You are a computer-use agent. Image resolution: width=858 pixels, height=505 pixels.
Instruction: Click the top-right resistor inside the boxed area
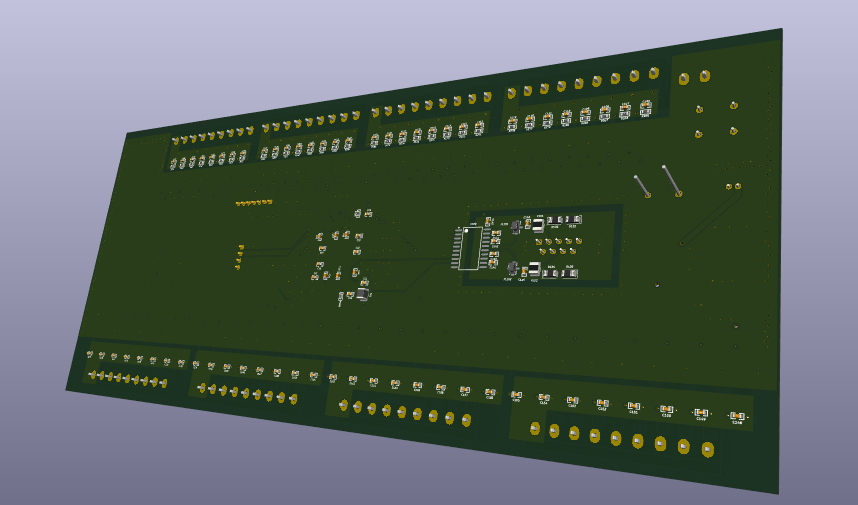(x=573, y=220)
